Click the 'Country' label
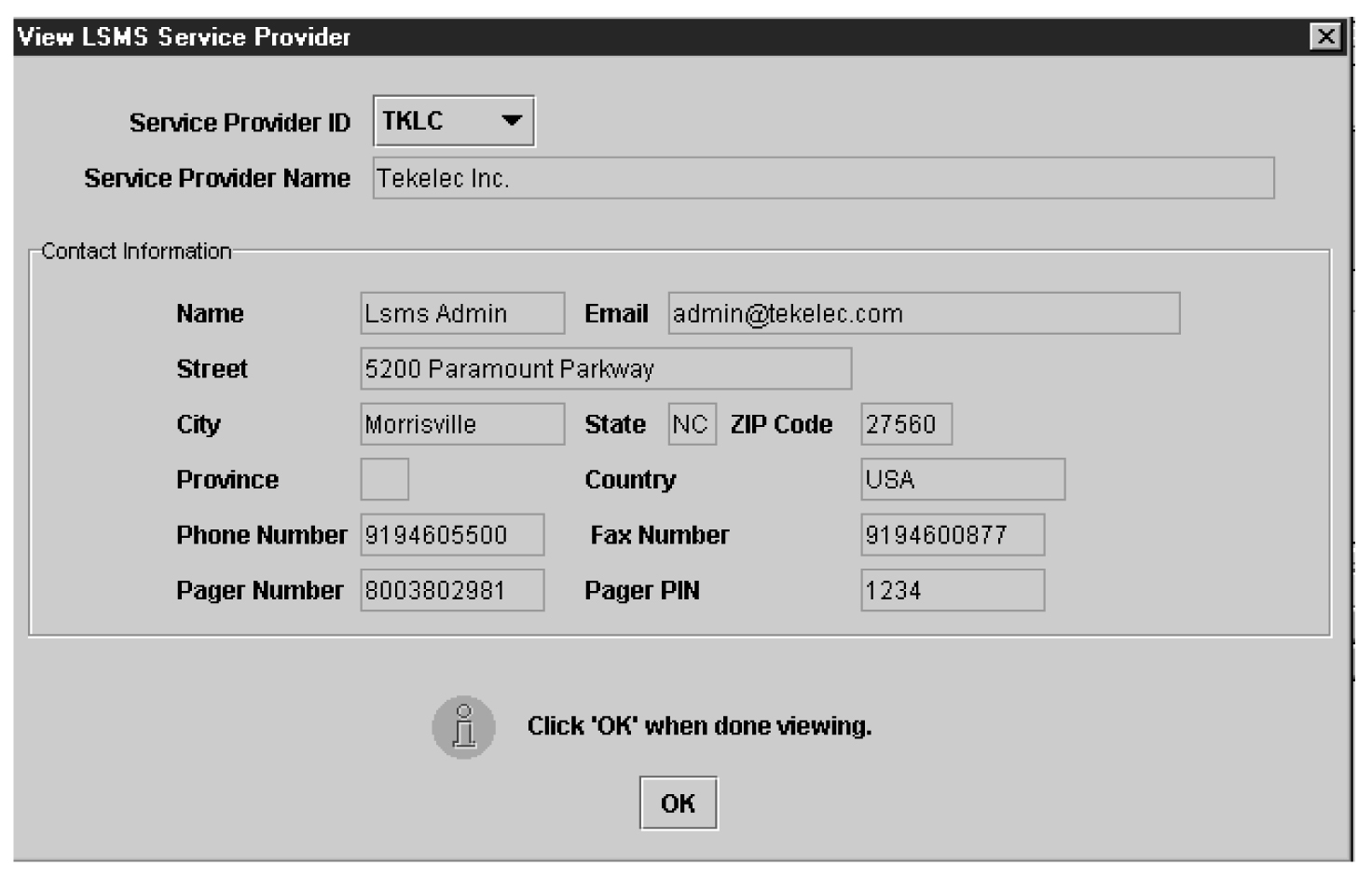This screenshot has width=1372, height=879. tap(630, 480)
